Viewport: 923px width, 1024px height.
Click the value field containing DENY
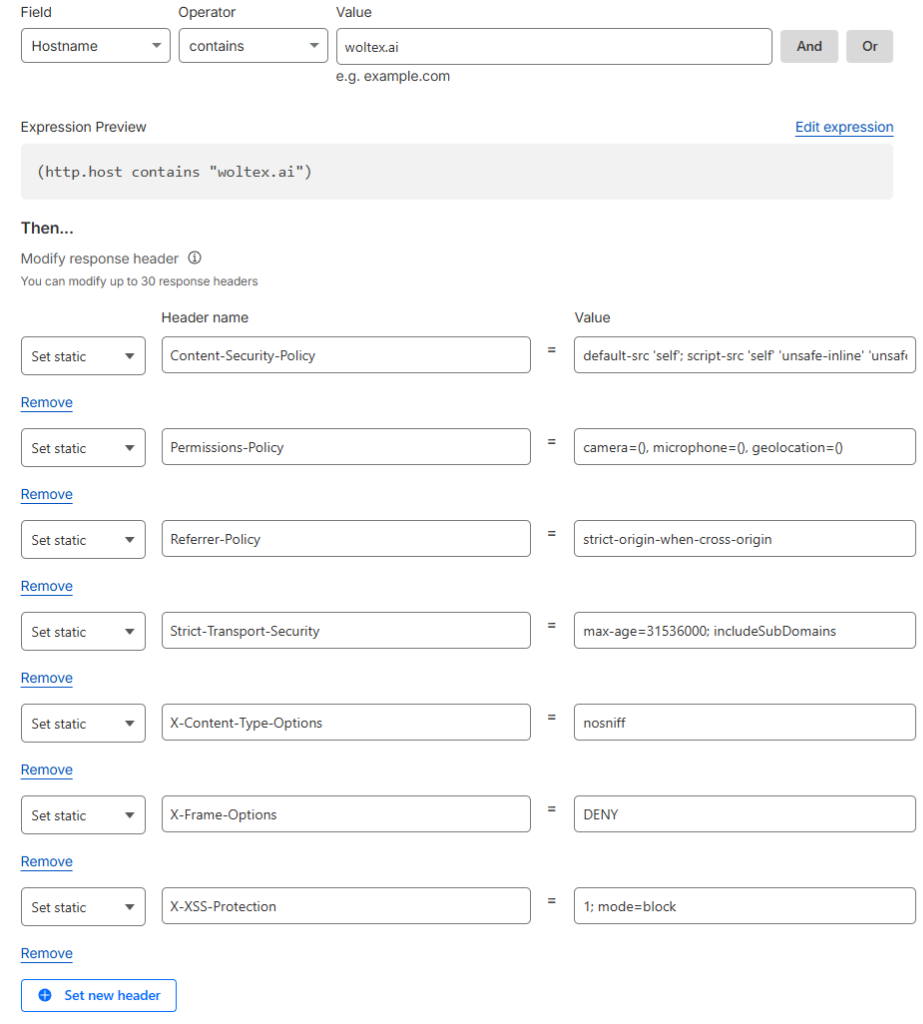pos(744,814)
